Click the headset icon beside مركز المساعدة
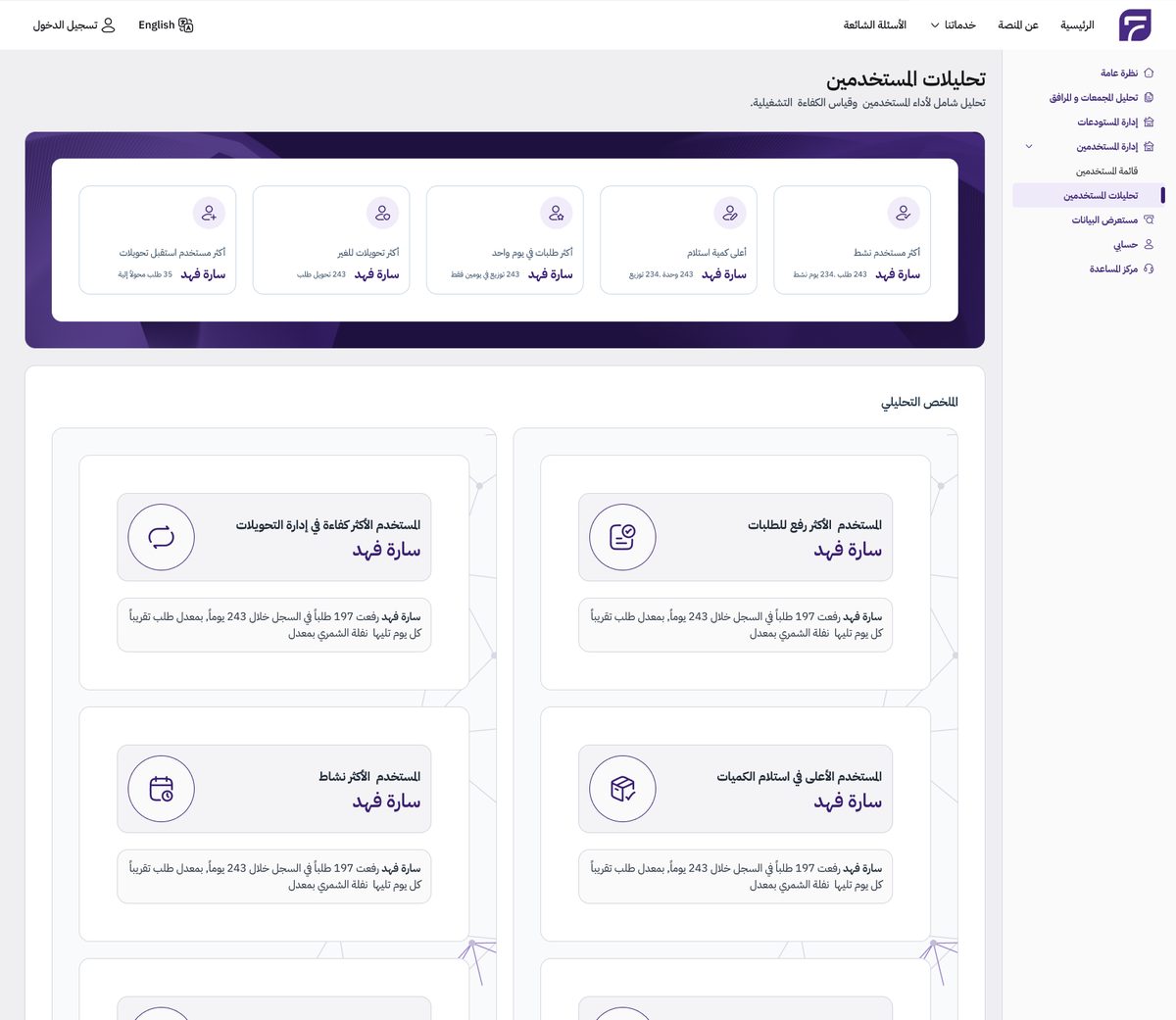The width and height of the screenshot is (1176, 1020). pyautogui.click(x=1149, y=268)
